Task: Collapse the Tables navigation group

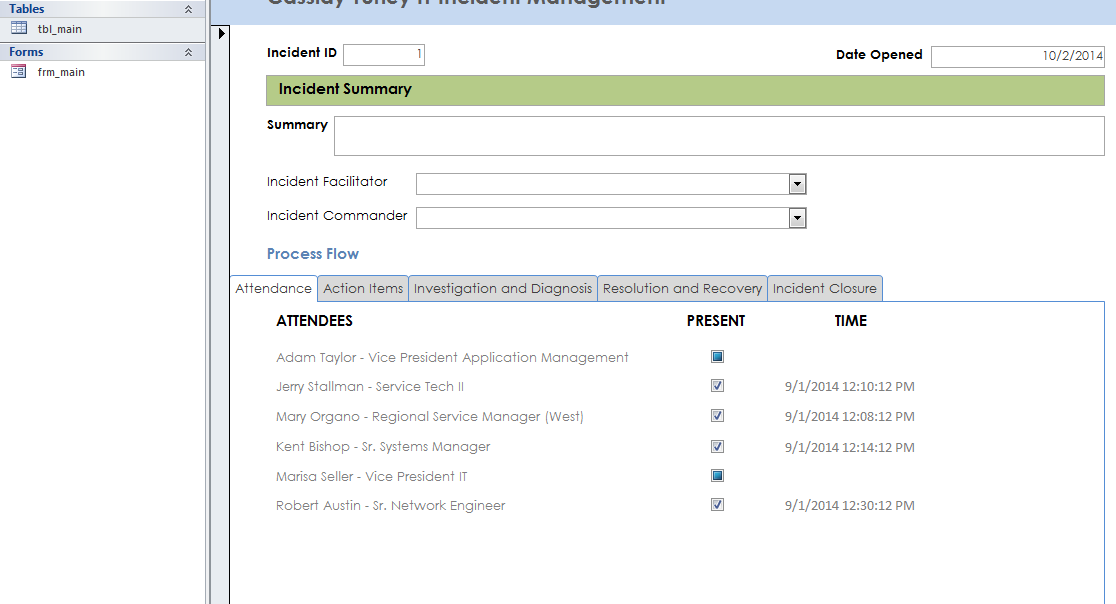Action: coord(188,9)
